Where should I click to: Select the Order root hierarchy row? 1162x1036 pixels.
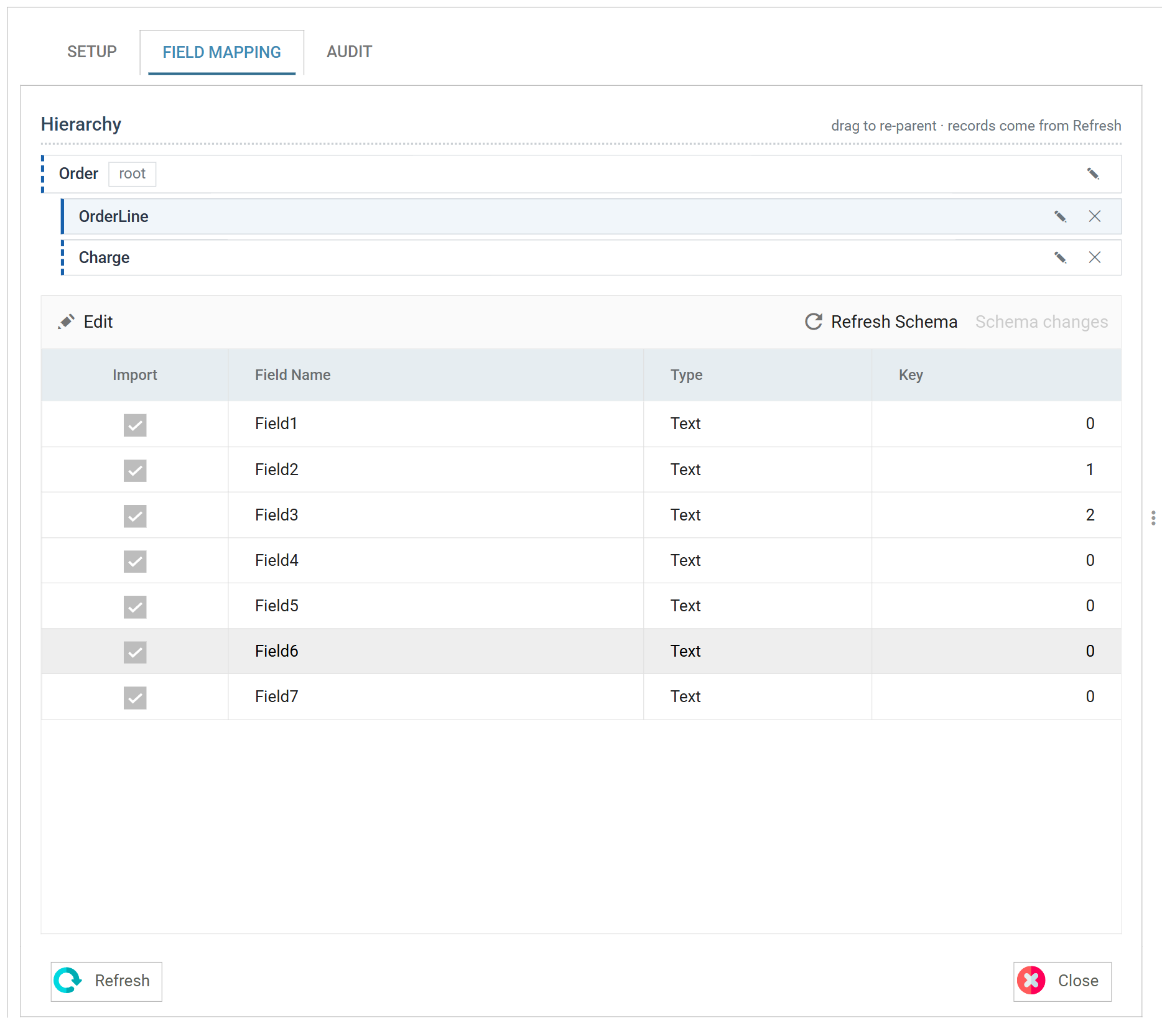pos(582,173)
